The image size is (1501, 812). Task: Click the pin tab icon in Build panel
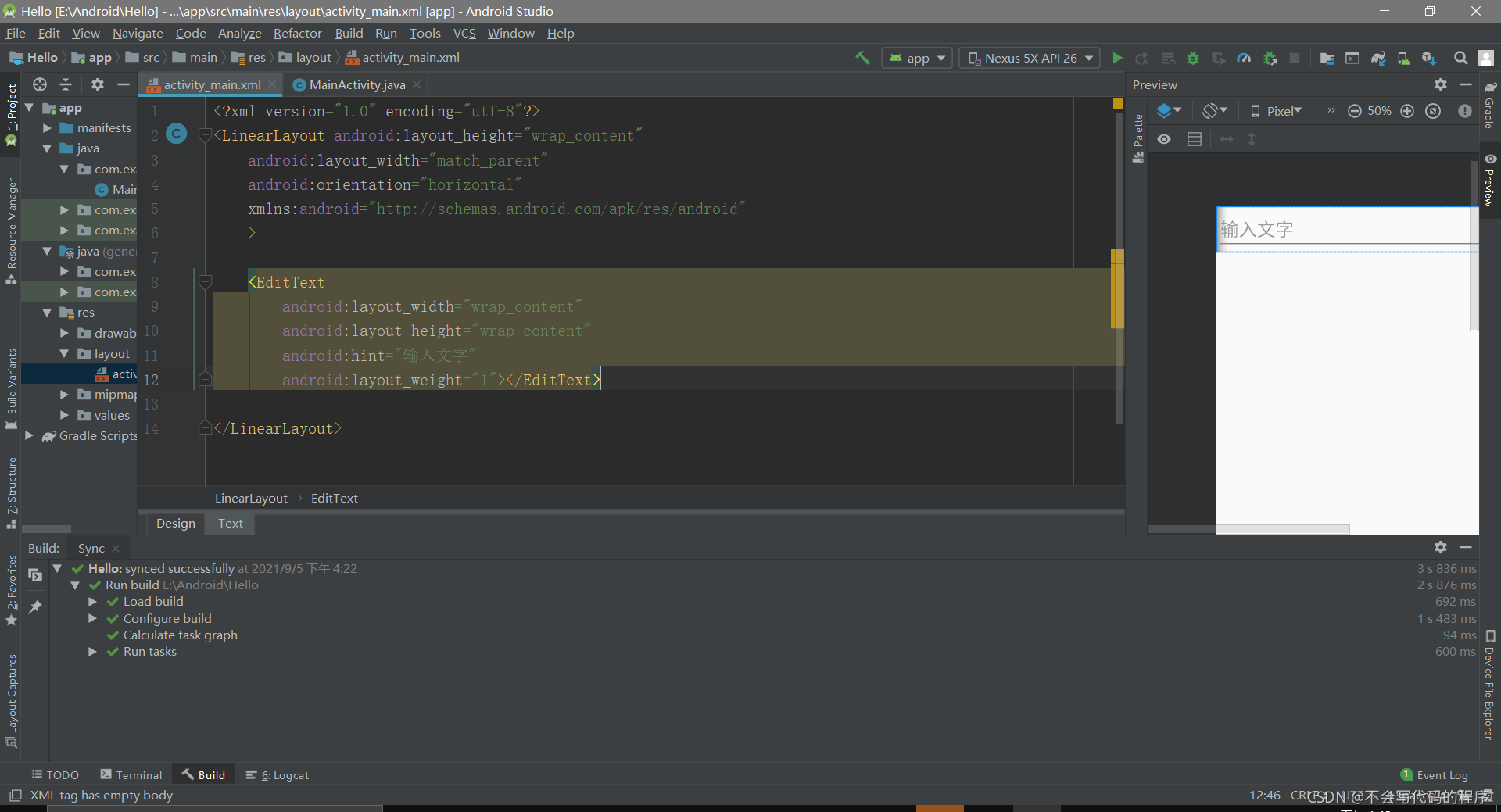(35, 607)
